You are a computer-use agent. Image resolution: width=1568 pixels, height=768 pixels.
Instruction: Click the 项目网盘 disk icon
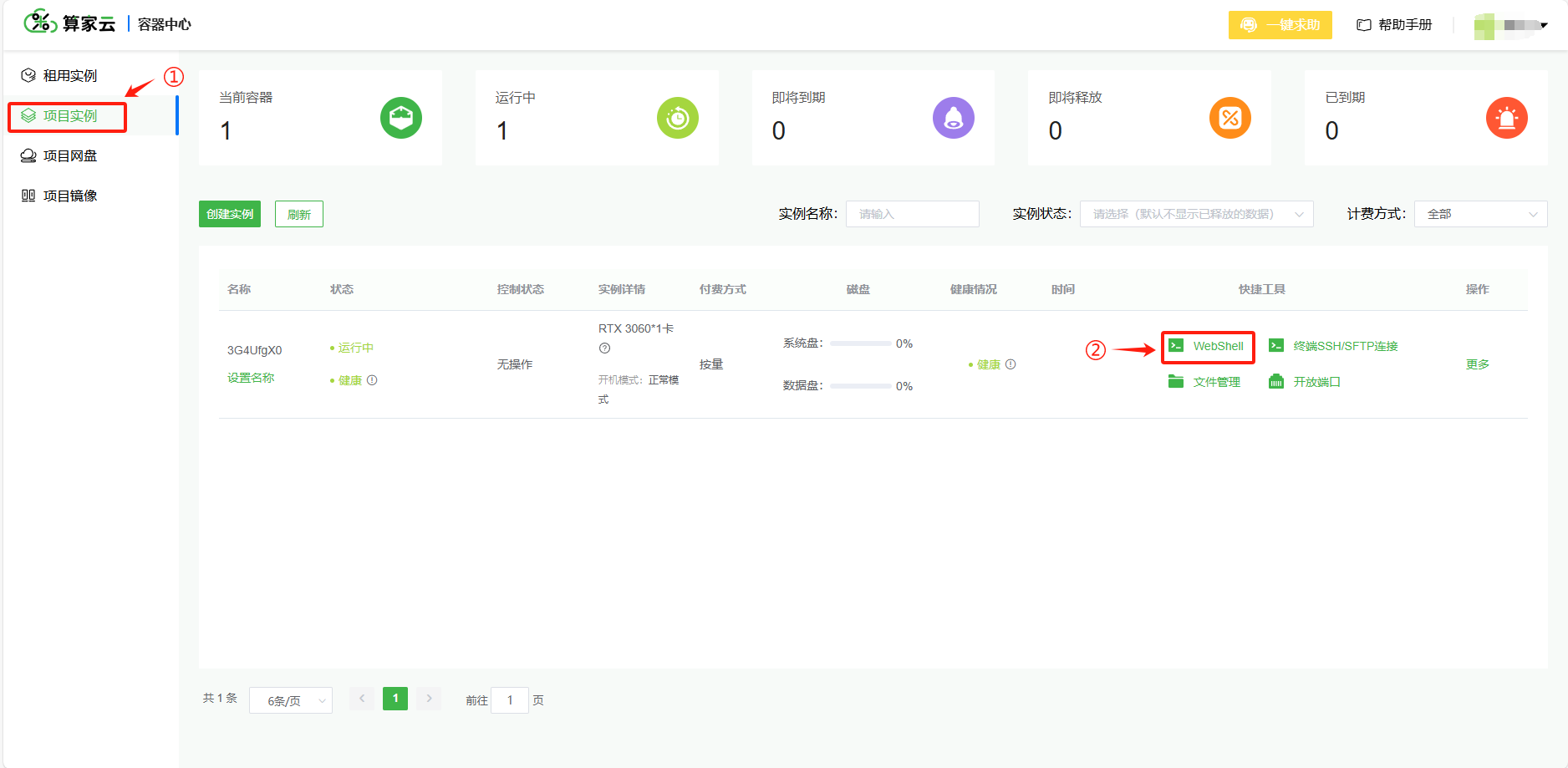pos(28,156)
